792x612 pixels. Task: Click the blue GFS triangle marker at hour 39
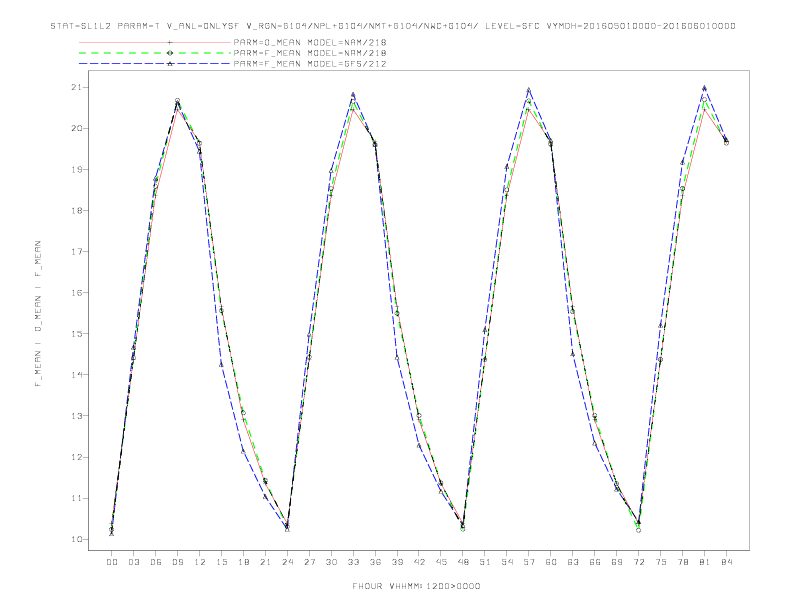click(x=397, y=358)
